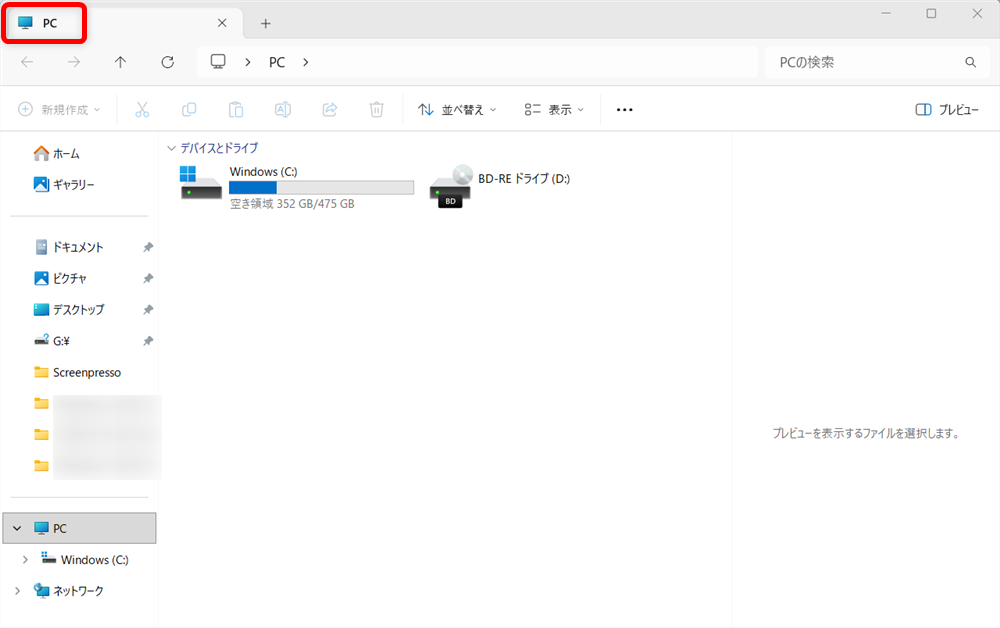Select the Cut icon in the toolbar
This screenshot has width=1000, height=628.
point(142,109)
